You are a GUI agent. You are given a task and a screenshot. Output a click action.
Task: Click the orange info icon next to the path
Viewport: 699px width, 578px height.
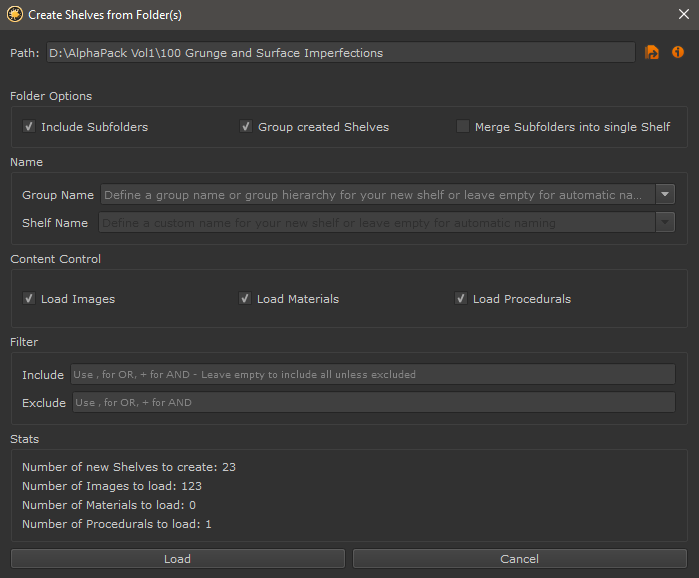click(677, 53)
